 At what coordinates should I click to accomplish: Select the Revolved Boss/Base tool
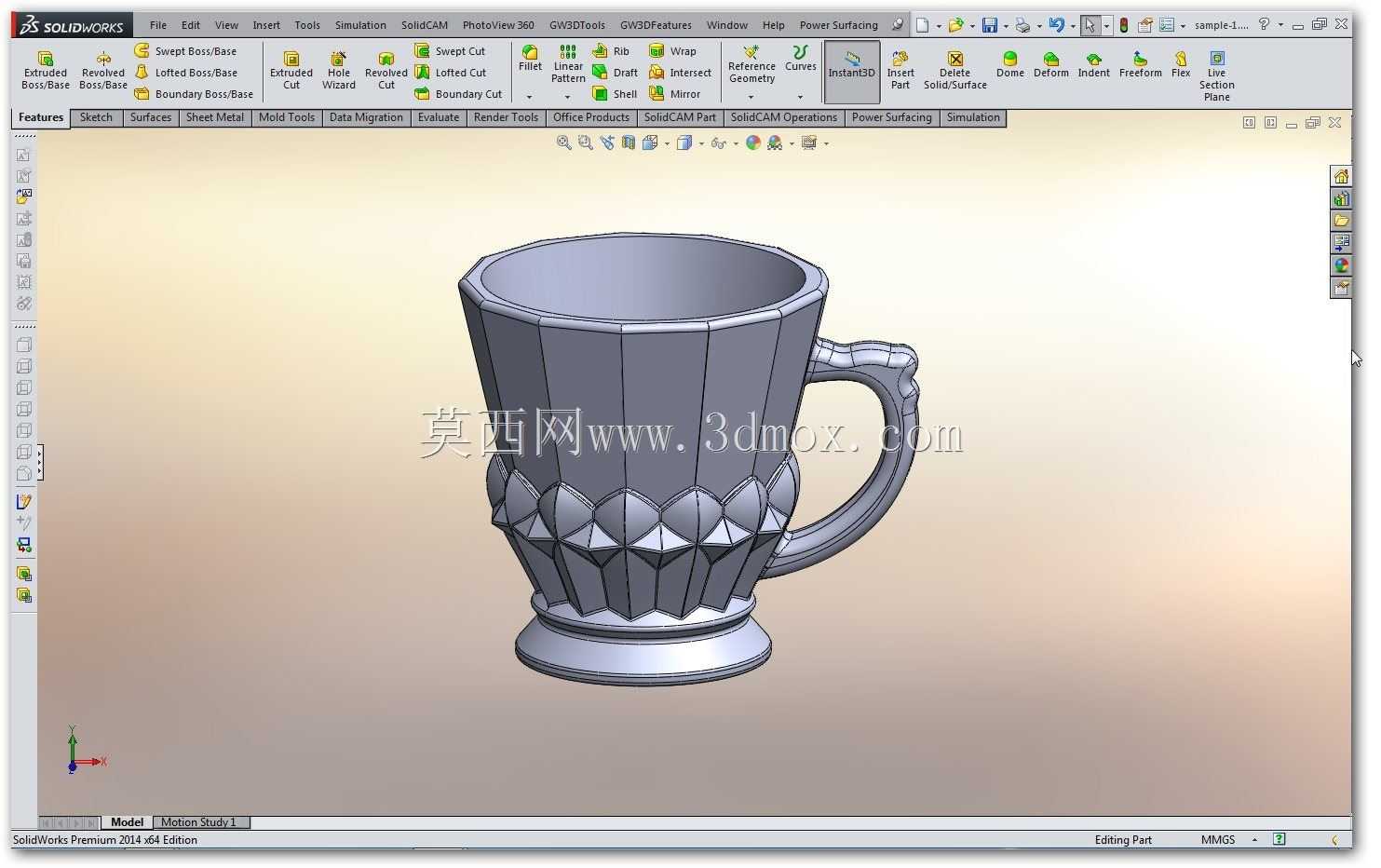(x=102, y=71)
